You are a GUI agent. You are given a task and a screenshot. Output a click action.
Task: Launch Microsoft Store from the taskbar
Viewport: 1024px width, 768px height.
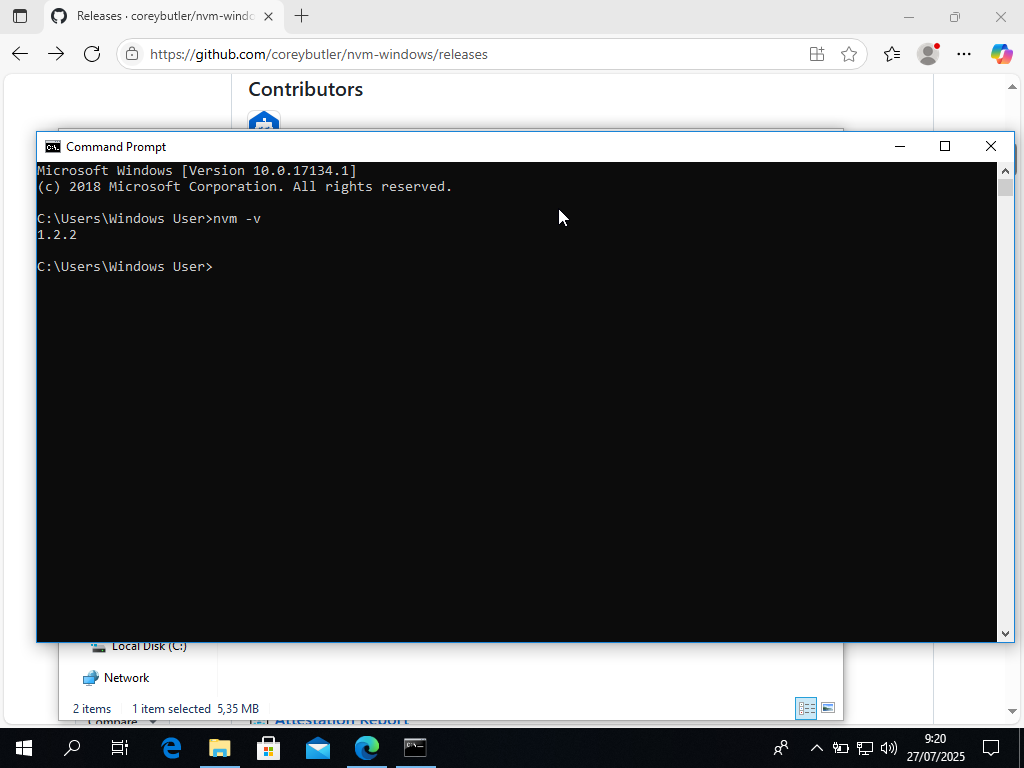pos(269,748)
